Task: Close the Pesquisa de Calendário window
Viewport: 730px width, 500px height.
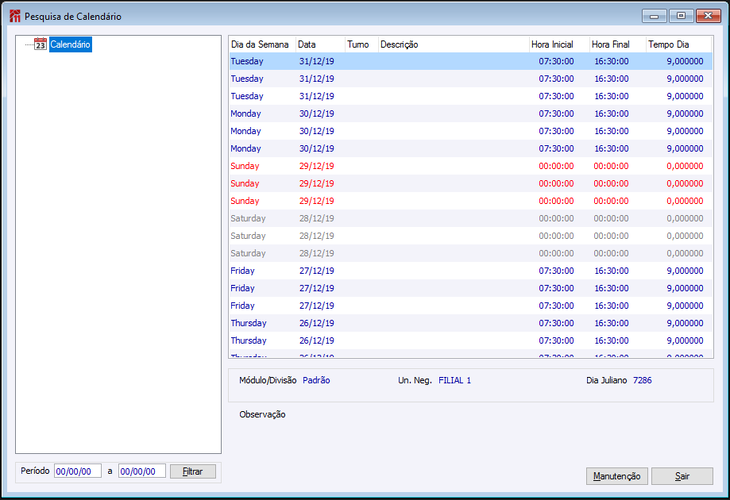Action: click(708, 16)
